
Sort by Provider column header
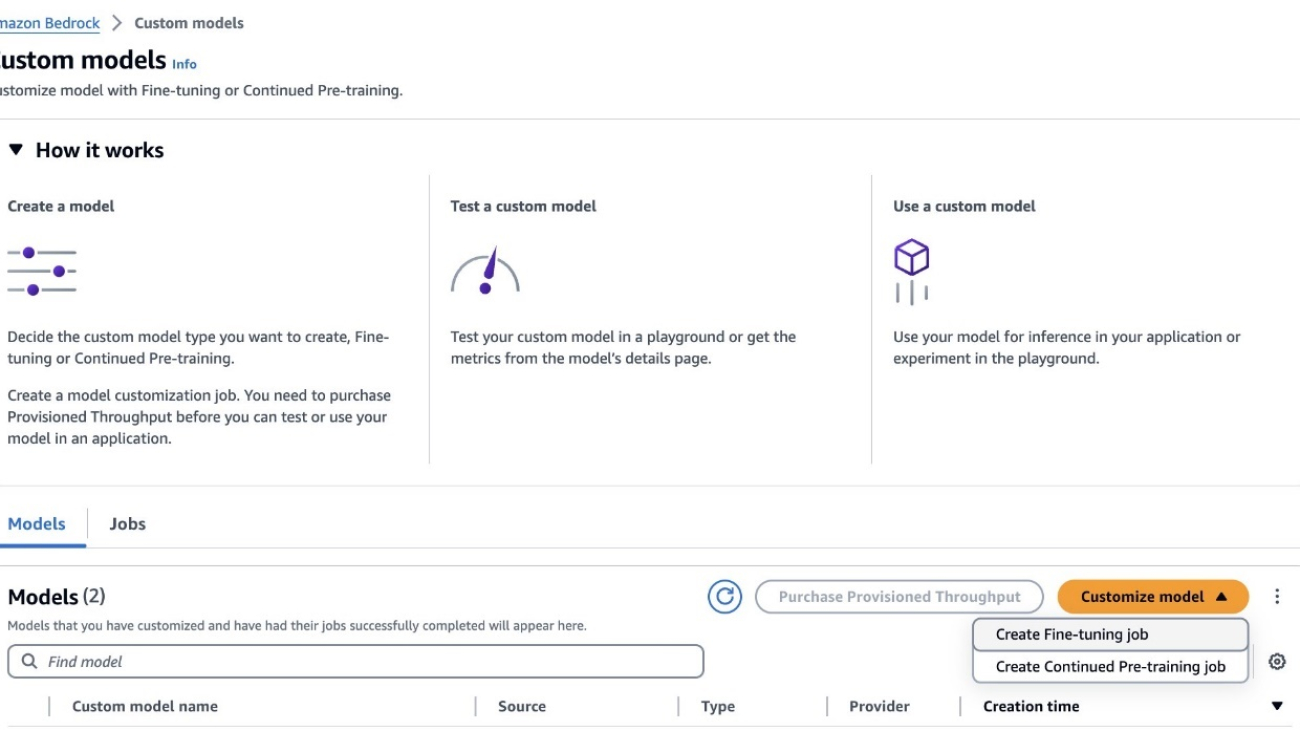tap(879, 706)
